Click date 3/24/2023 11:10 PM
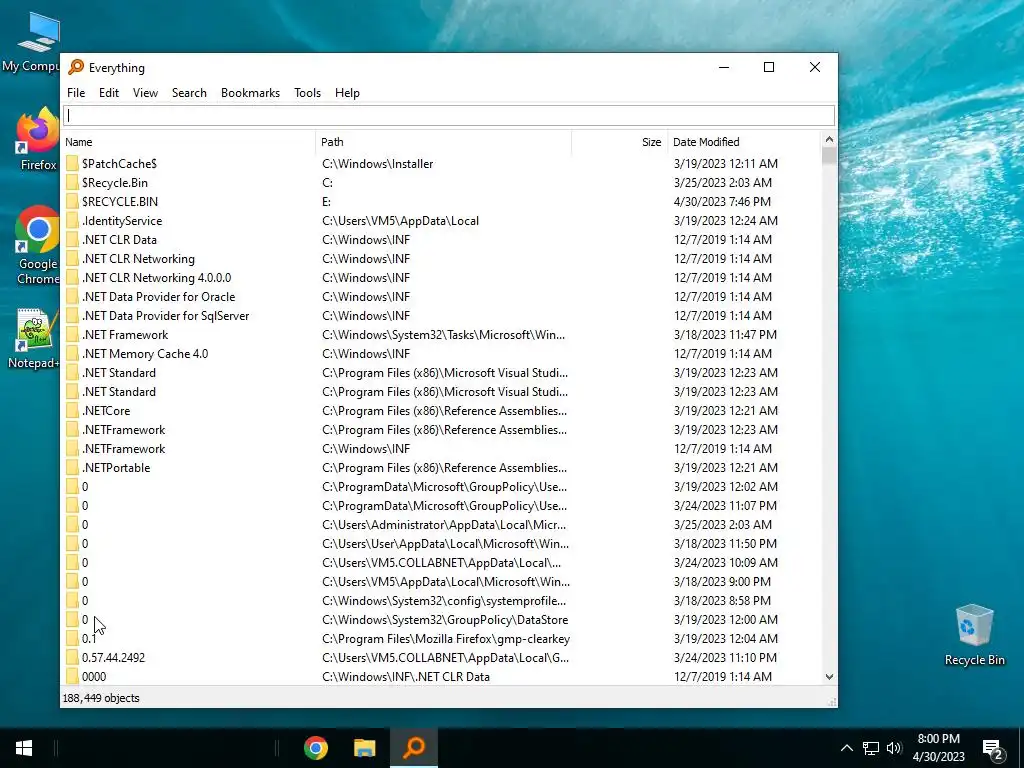 click(725, 657)
